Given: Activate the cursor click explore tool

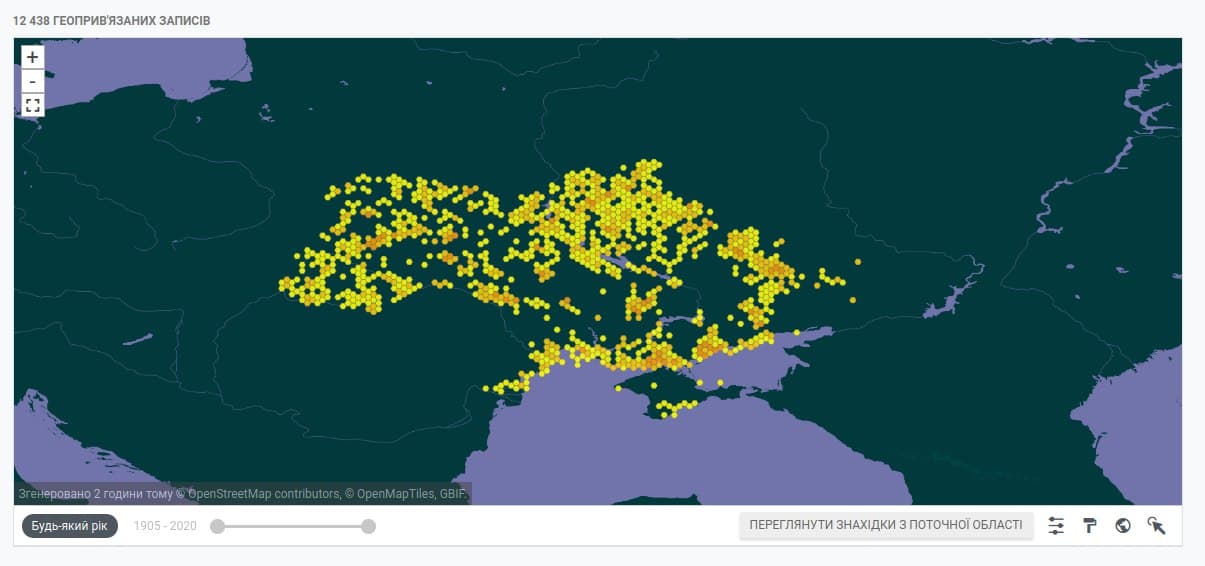Looking at the screenshot, I should (x=1157, y=526).
